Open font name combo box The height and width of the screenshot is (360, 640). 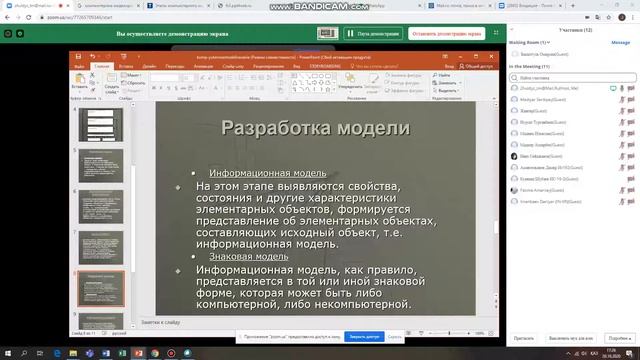164,78
